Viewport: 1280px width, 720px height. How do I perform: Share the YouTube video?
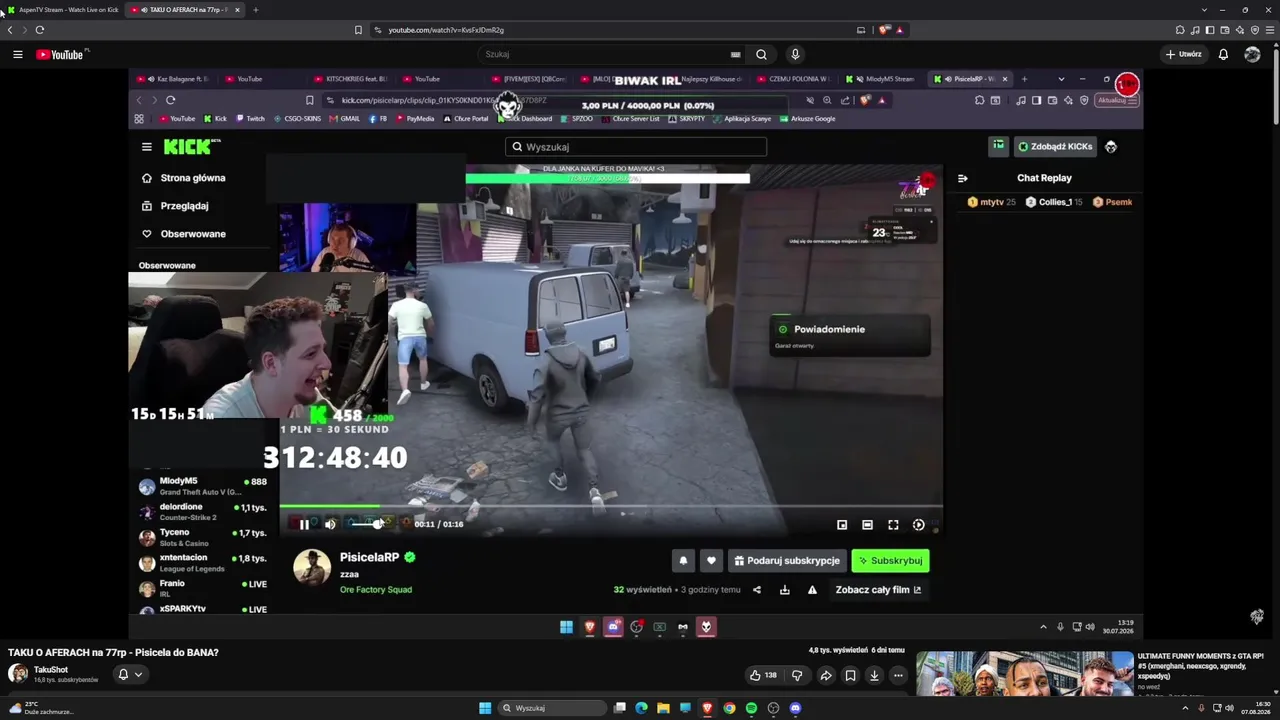coord(826,675)
